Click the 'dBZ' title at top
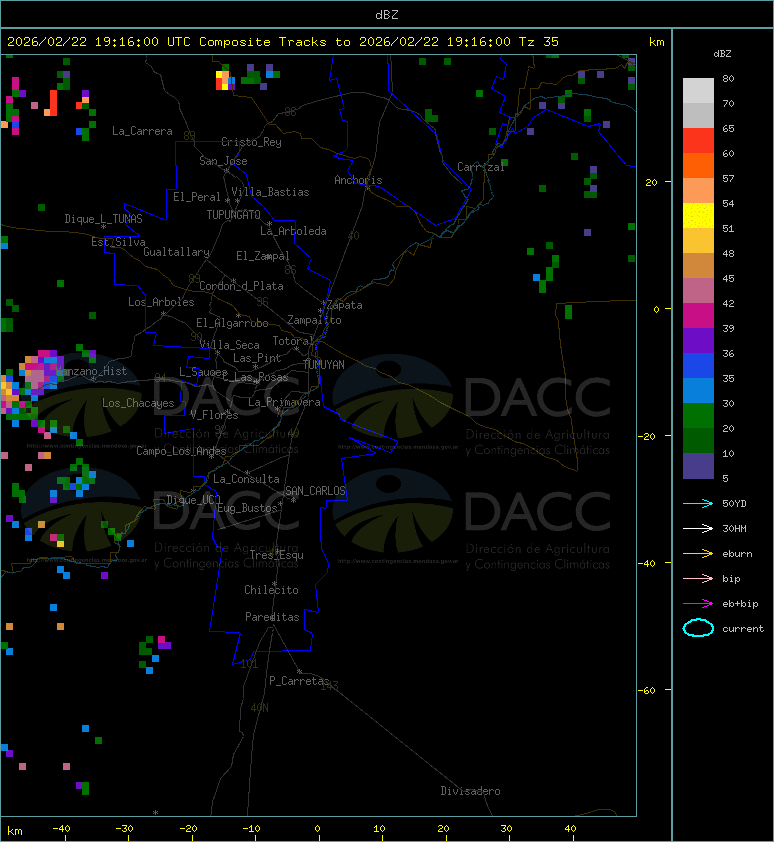Image resolution: width=774 pixels, height=842 pixels. 387,14
